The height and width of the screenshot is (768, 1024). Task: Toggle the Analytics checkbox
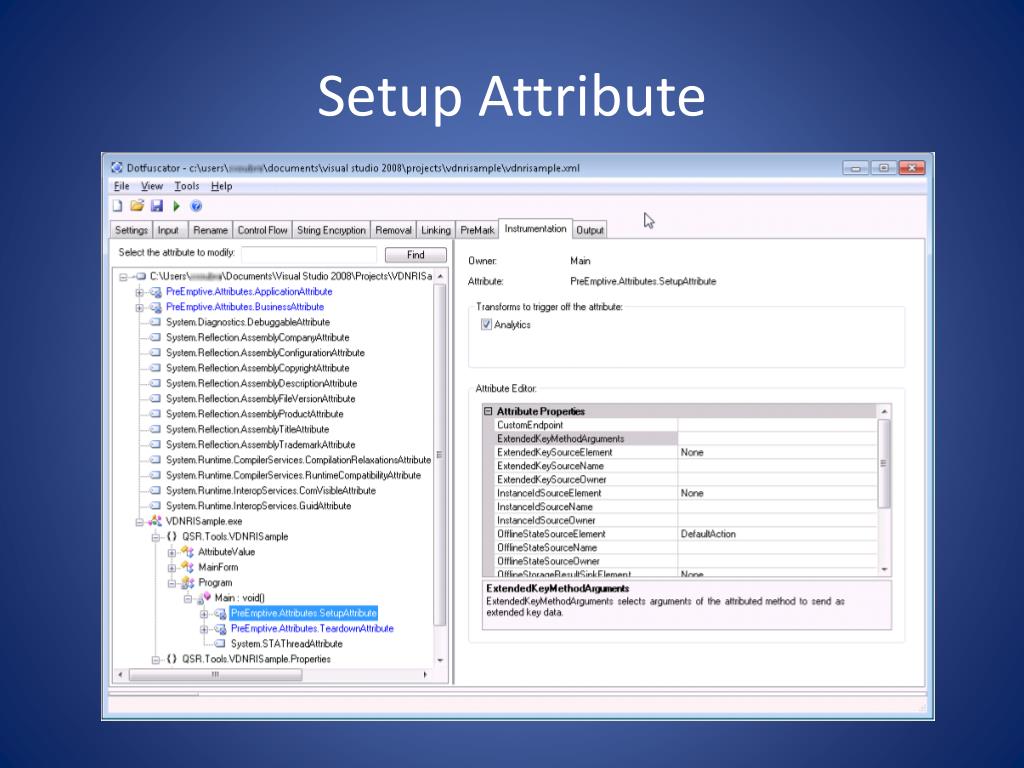click(486, 325)
